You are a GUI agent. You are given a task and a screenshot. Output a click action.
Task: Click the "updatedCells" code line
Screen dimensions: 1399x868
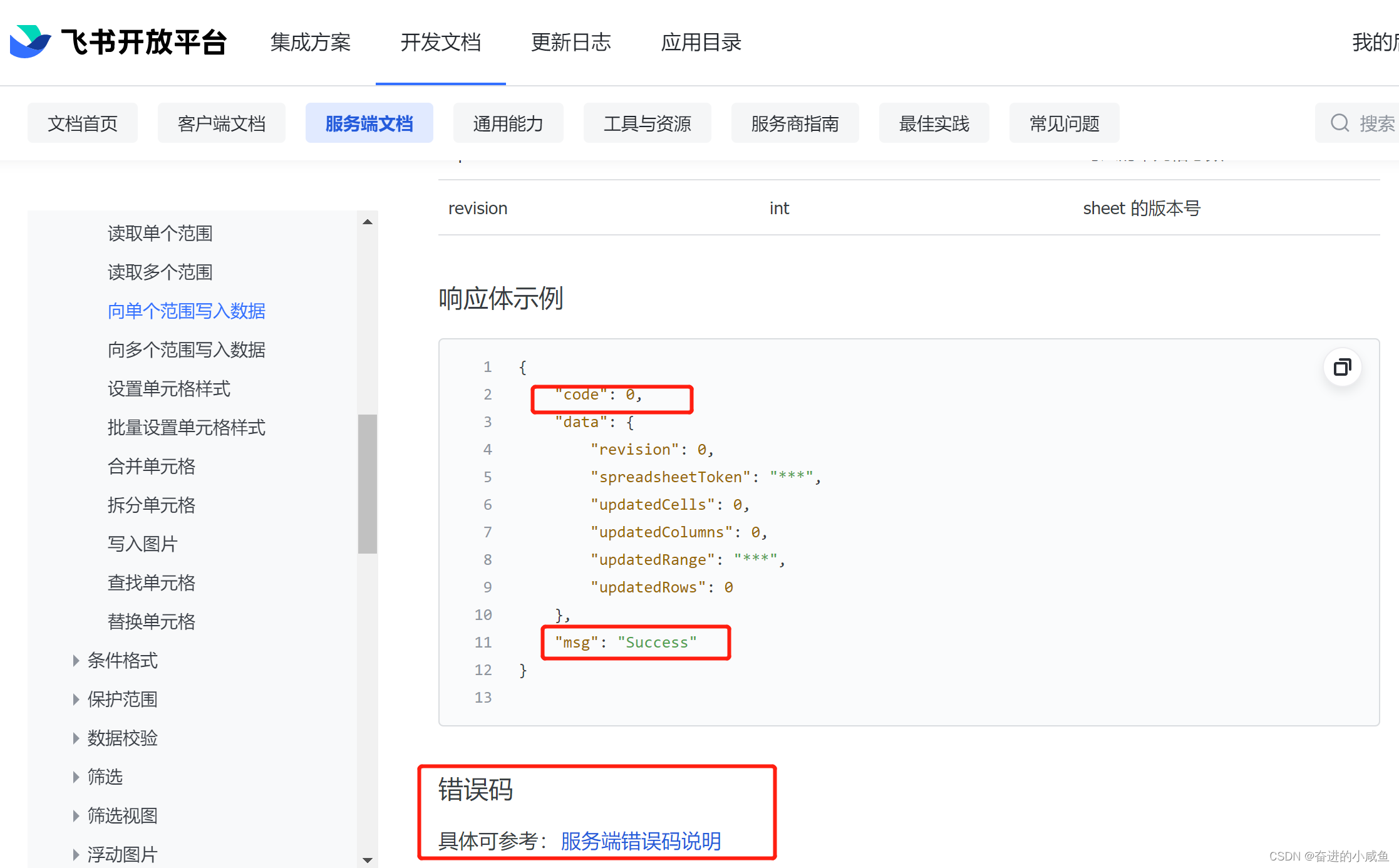(670, 505)
